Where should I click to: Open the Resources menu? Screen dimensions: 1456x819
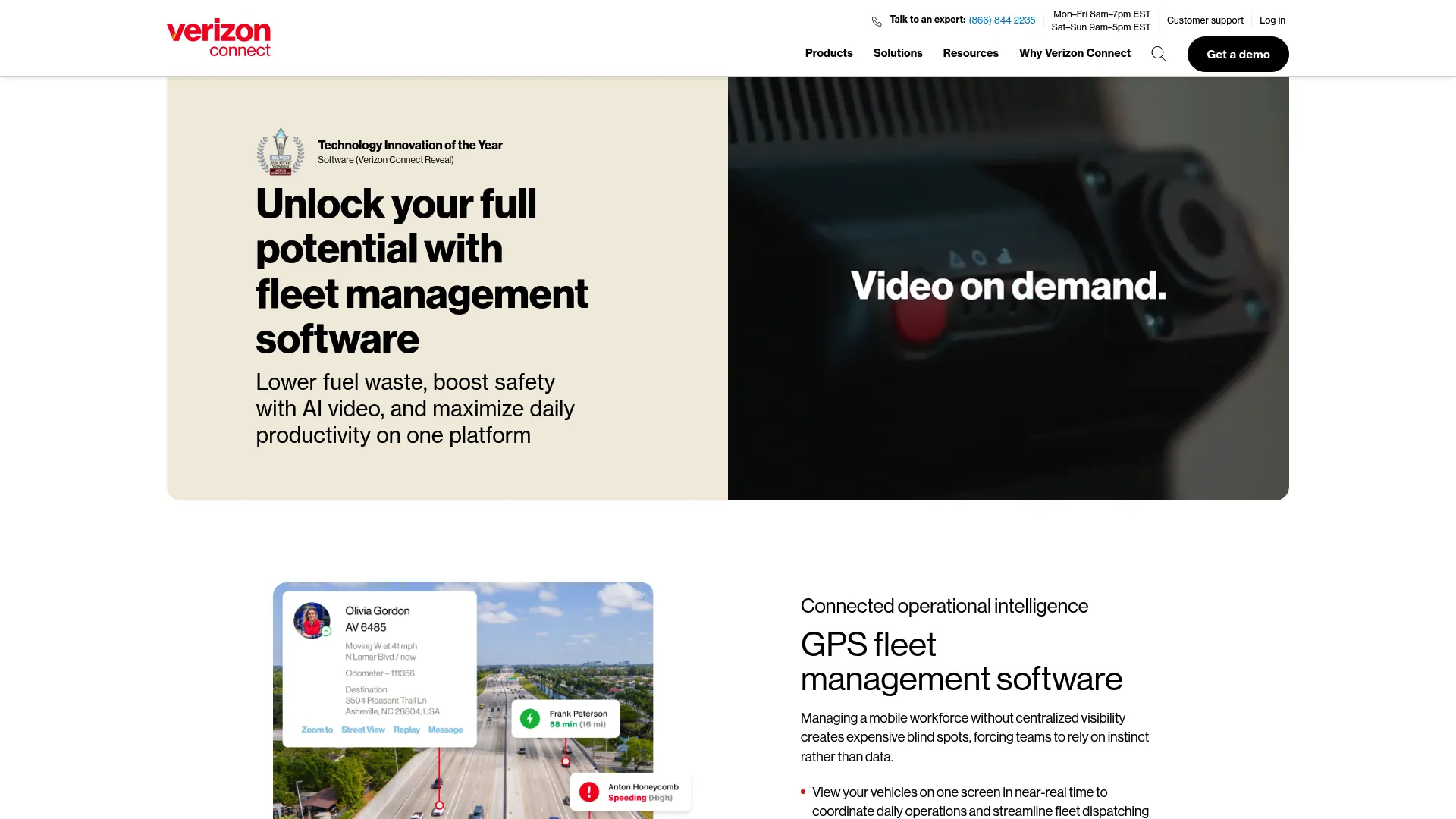click(971, 53)
